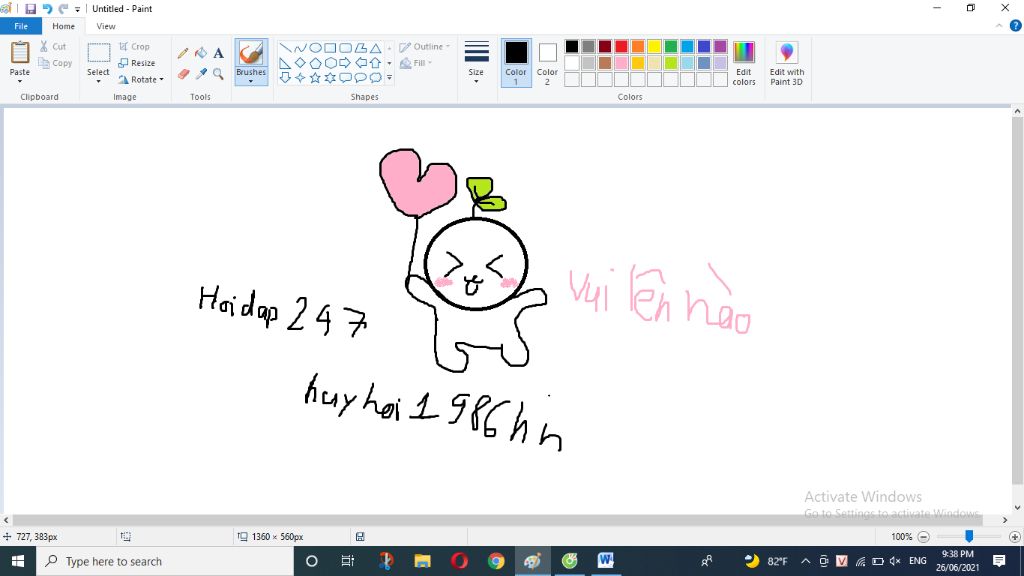The width and height of the screenshot is (1024, 576).
Task: Select the Eraser tool
Action: 183,74
